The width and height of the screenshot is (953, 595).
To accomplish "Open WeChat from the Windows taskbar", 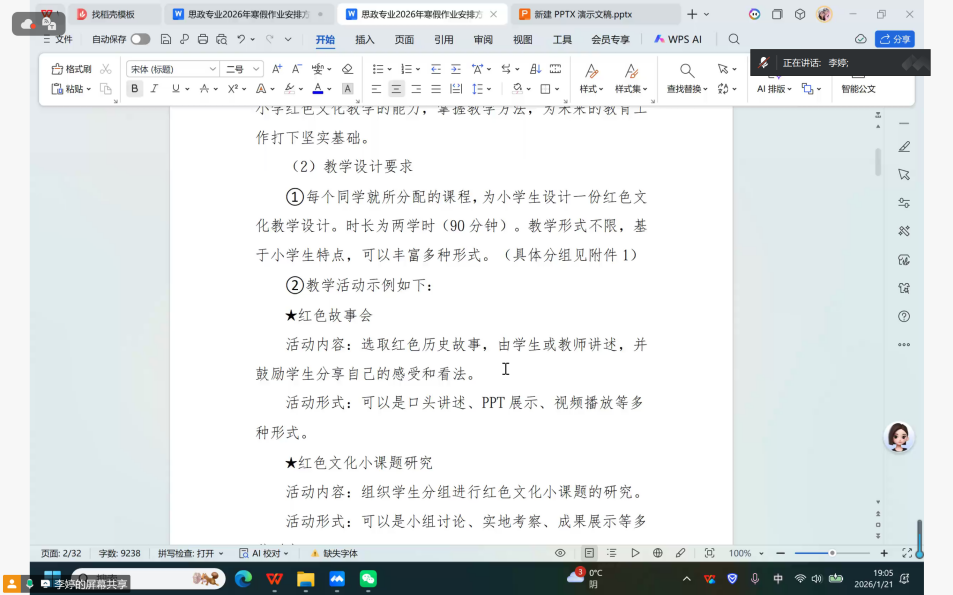I will point(368,578).
